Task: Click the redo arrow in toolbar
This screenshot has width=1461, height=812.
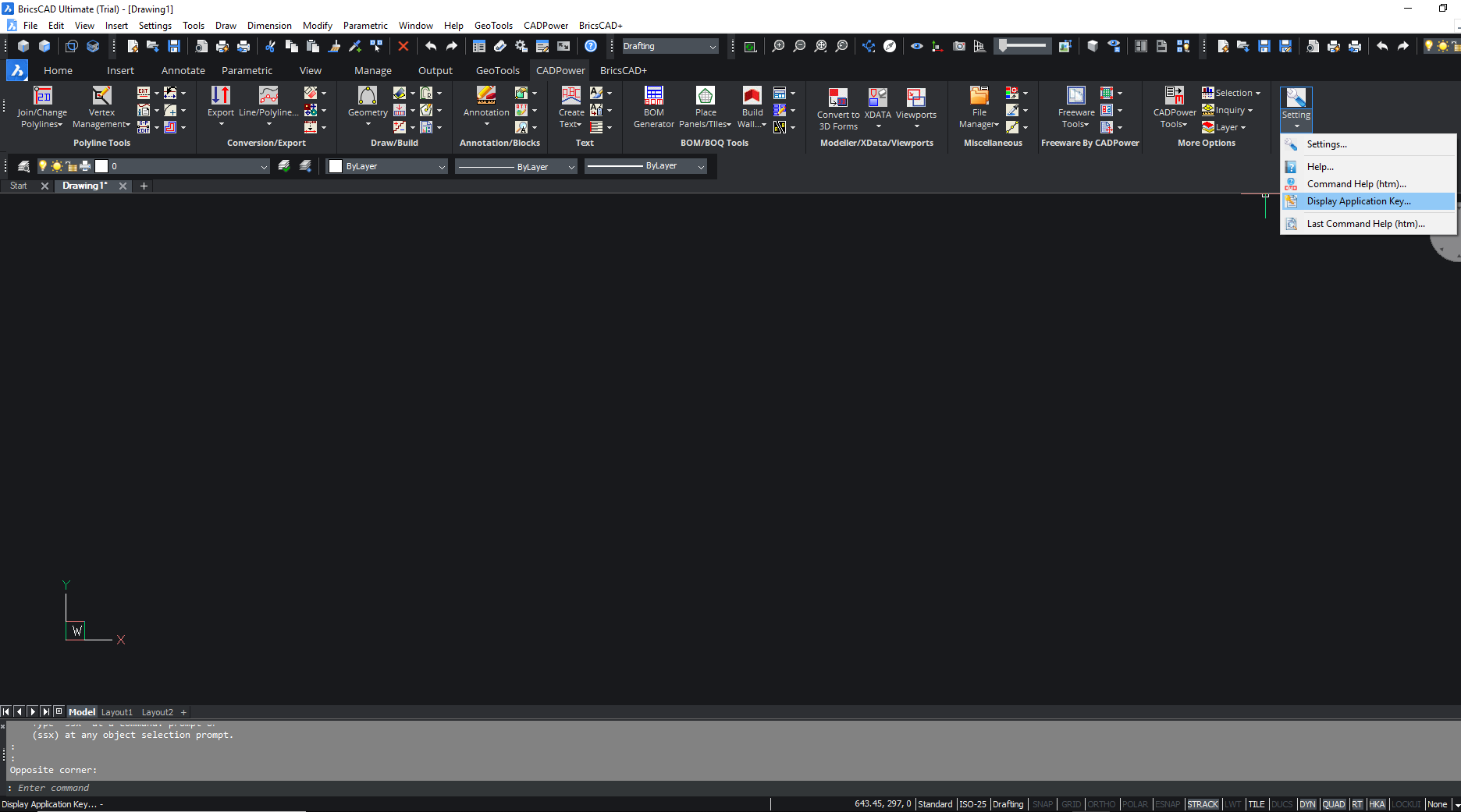Action: pos(452,46)
